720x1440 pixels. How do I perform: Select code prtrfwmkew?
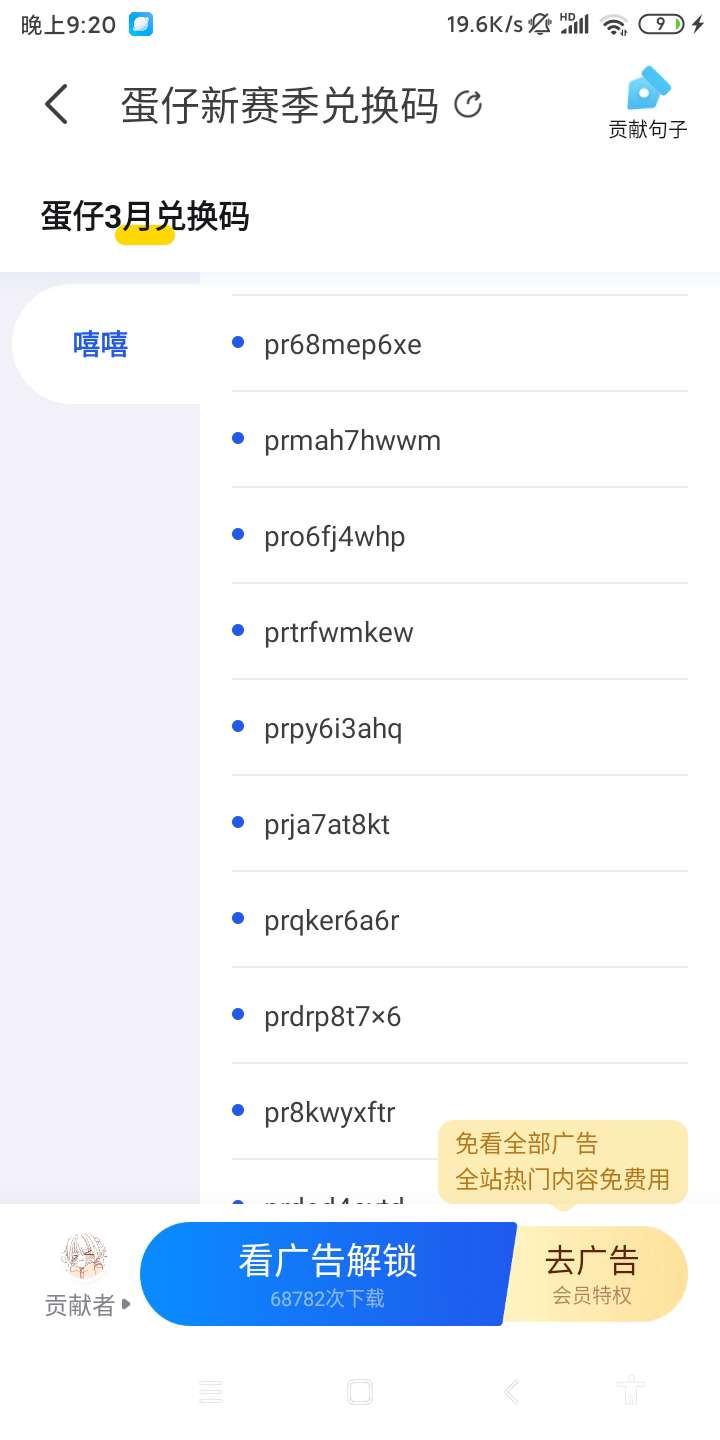[x=339, y=633]
